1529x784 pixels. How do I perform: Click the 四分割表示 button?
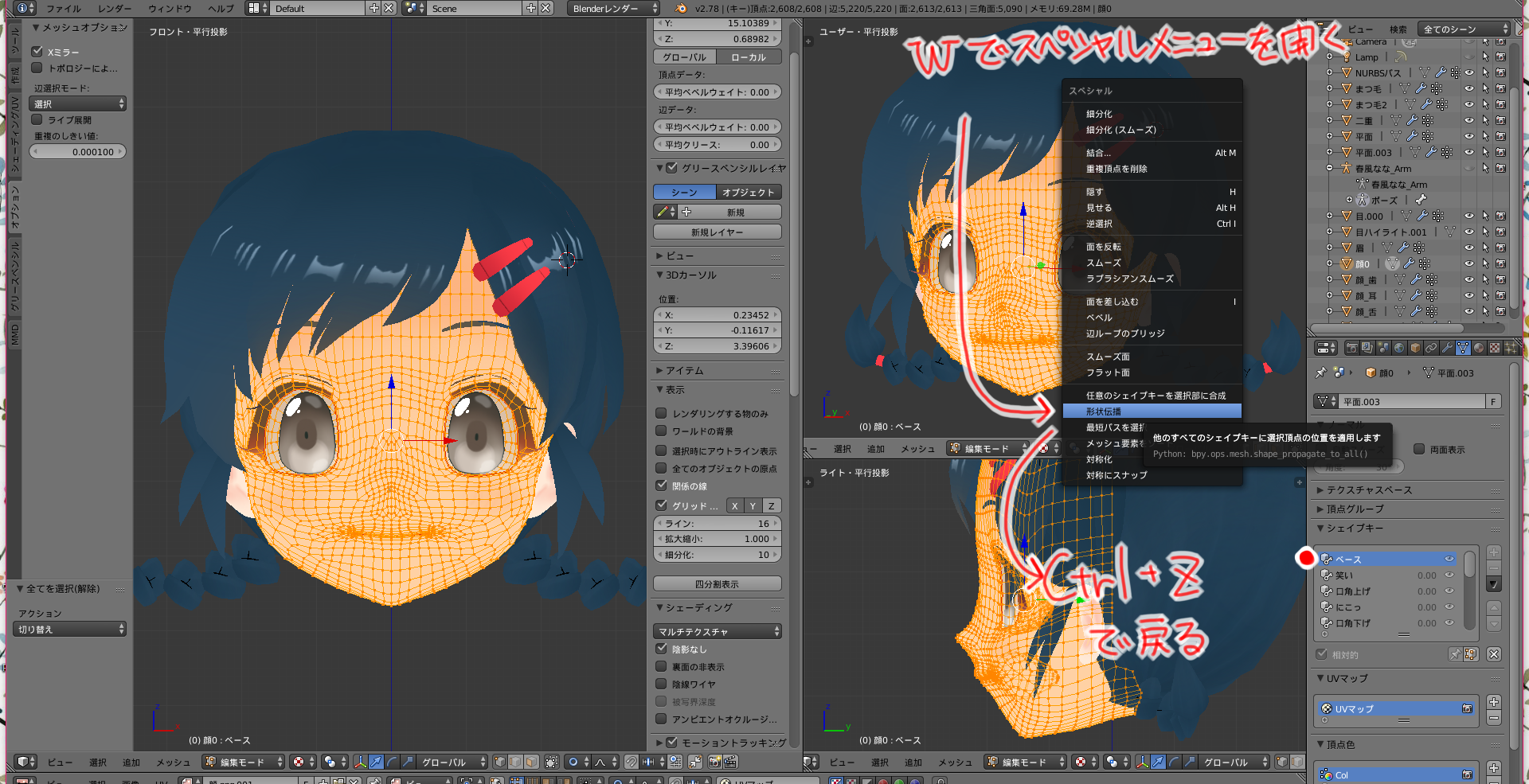(718, 583)
